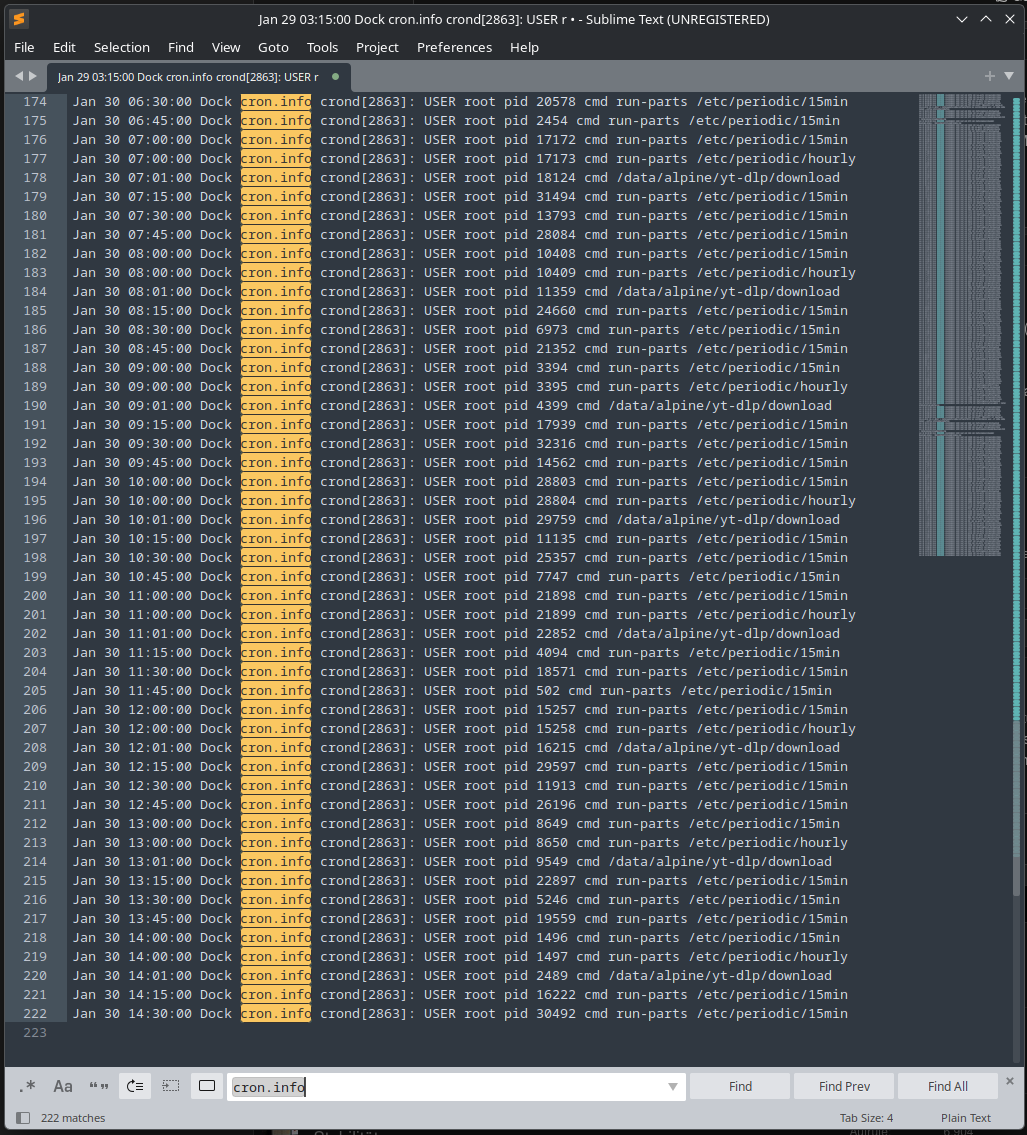Click the minimap code preview

coord(962,325)
